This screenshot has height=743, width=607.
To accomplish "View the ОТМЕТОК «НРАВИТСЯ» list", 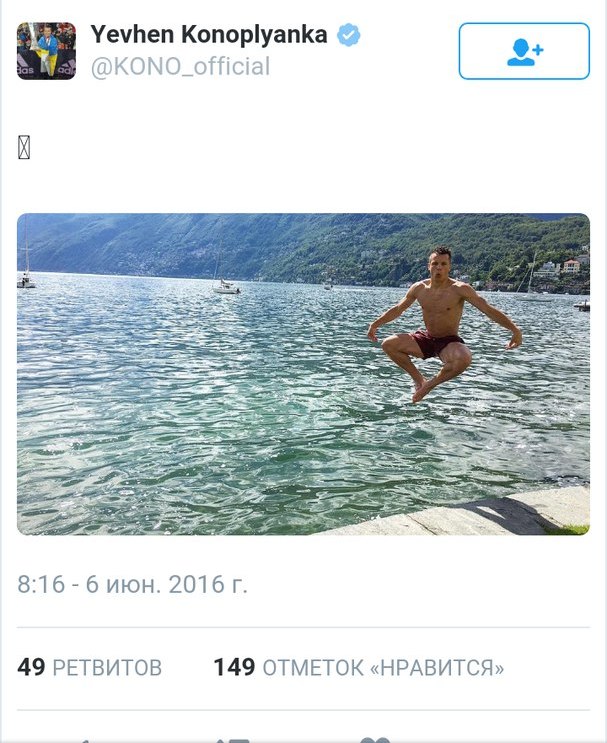I will [383, 668].
